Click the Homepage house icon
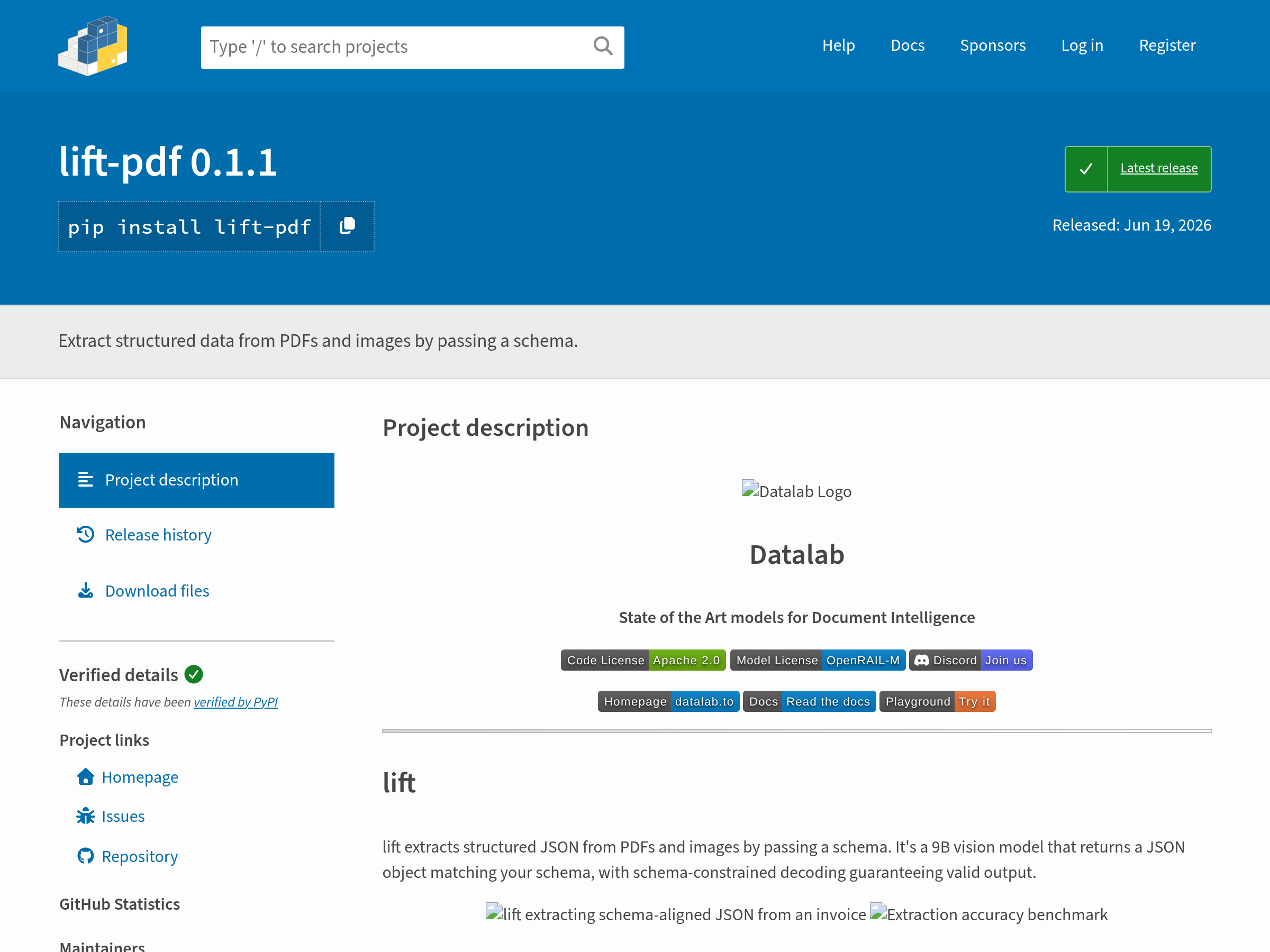This screenshot has width=1270, height=952. (x=86, y=776)
